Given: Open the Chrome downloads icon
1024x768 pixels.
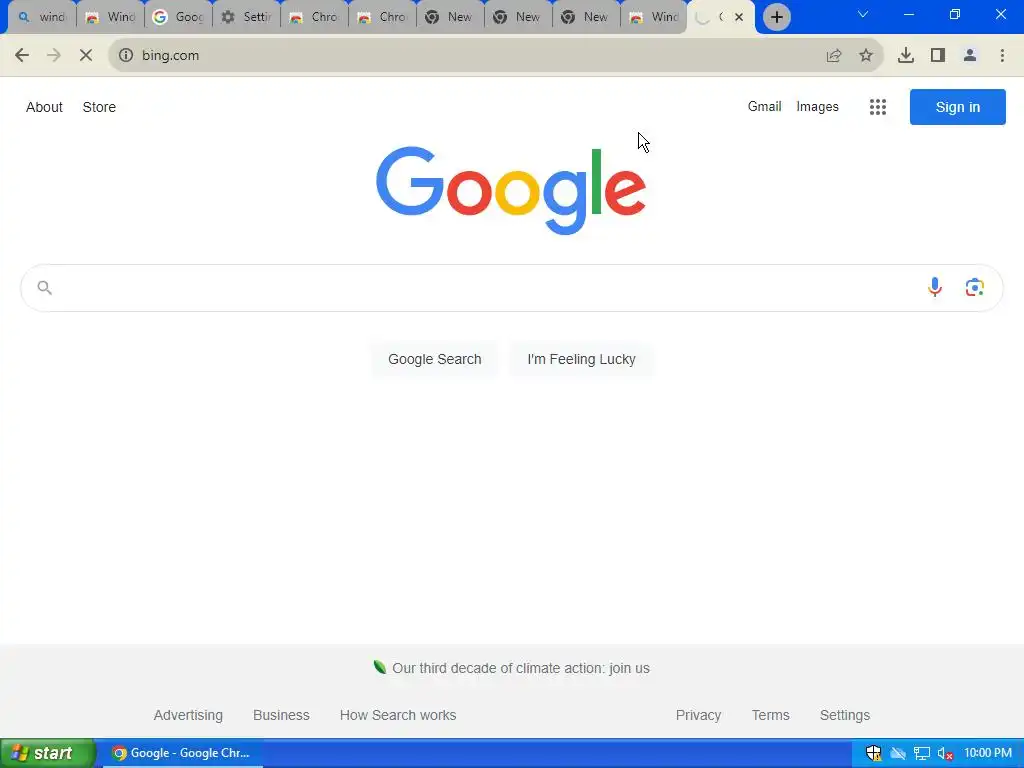Looking at the screenshot, I should tap(906, 56).
